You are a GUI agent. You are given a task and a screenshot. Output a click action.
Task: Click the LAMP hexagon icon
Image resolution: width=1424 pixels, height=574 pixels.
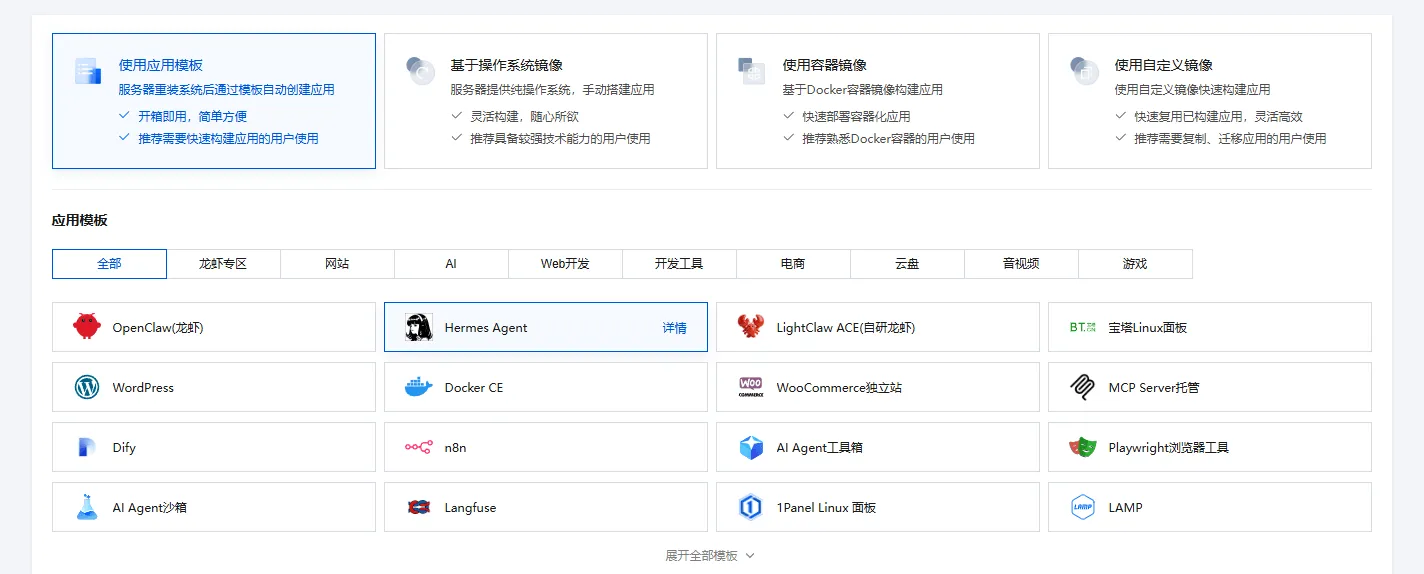[x=1083, y=507]
